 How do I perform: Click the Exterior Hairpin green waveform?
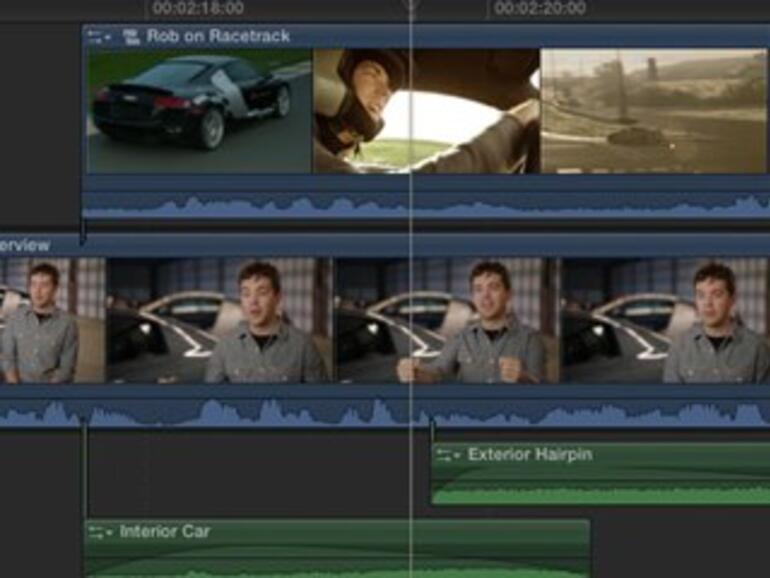[600, 493]
